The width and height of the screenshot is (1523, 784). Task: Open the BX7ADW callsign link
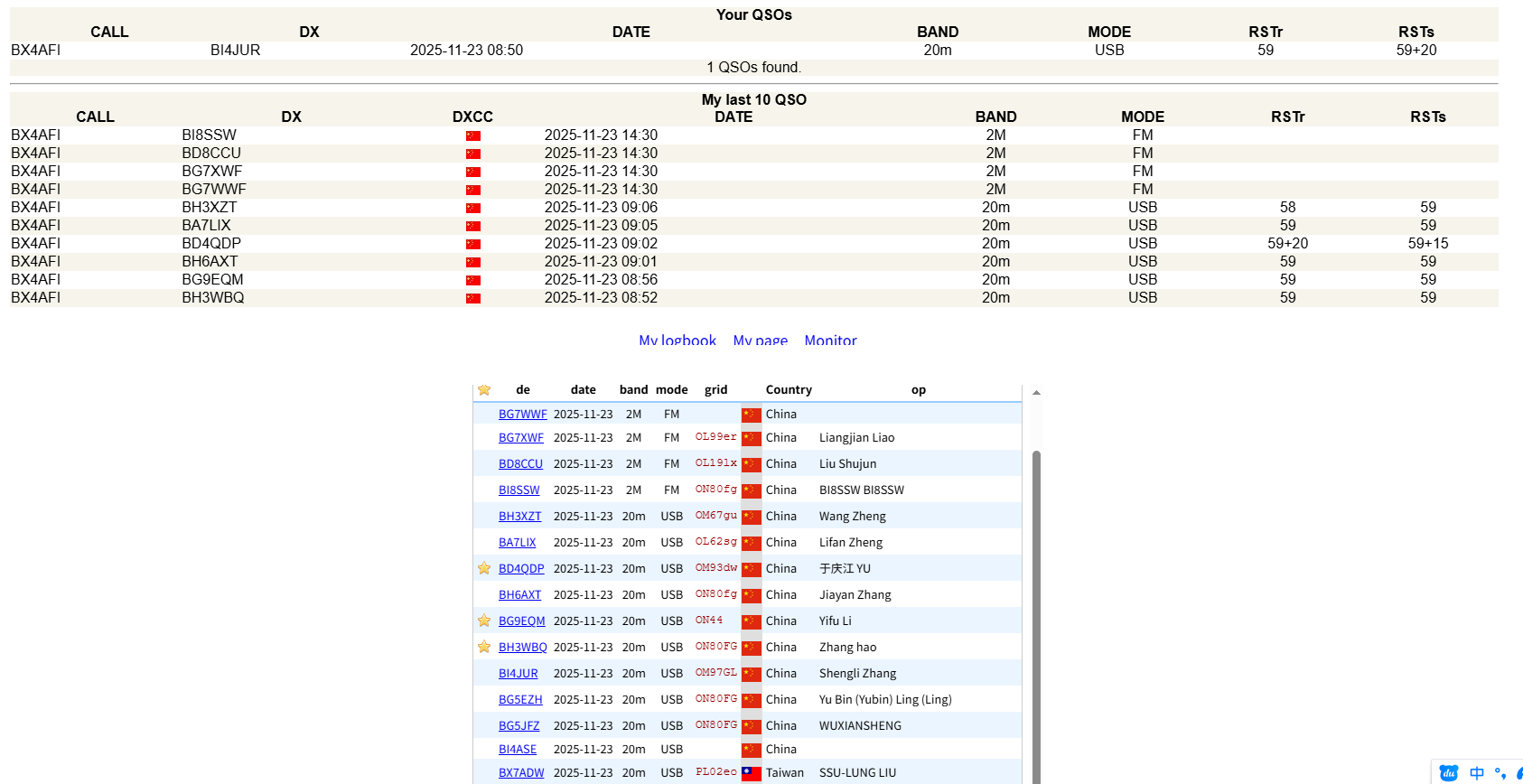coord(521,773)
